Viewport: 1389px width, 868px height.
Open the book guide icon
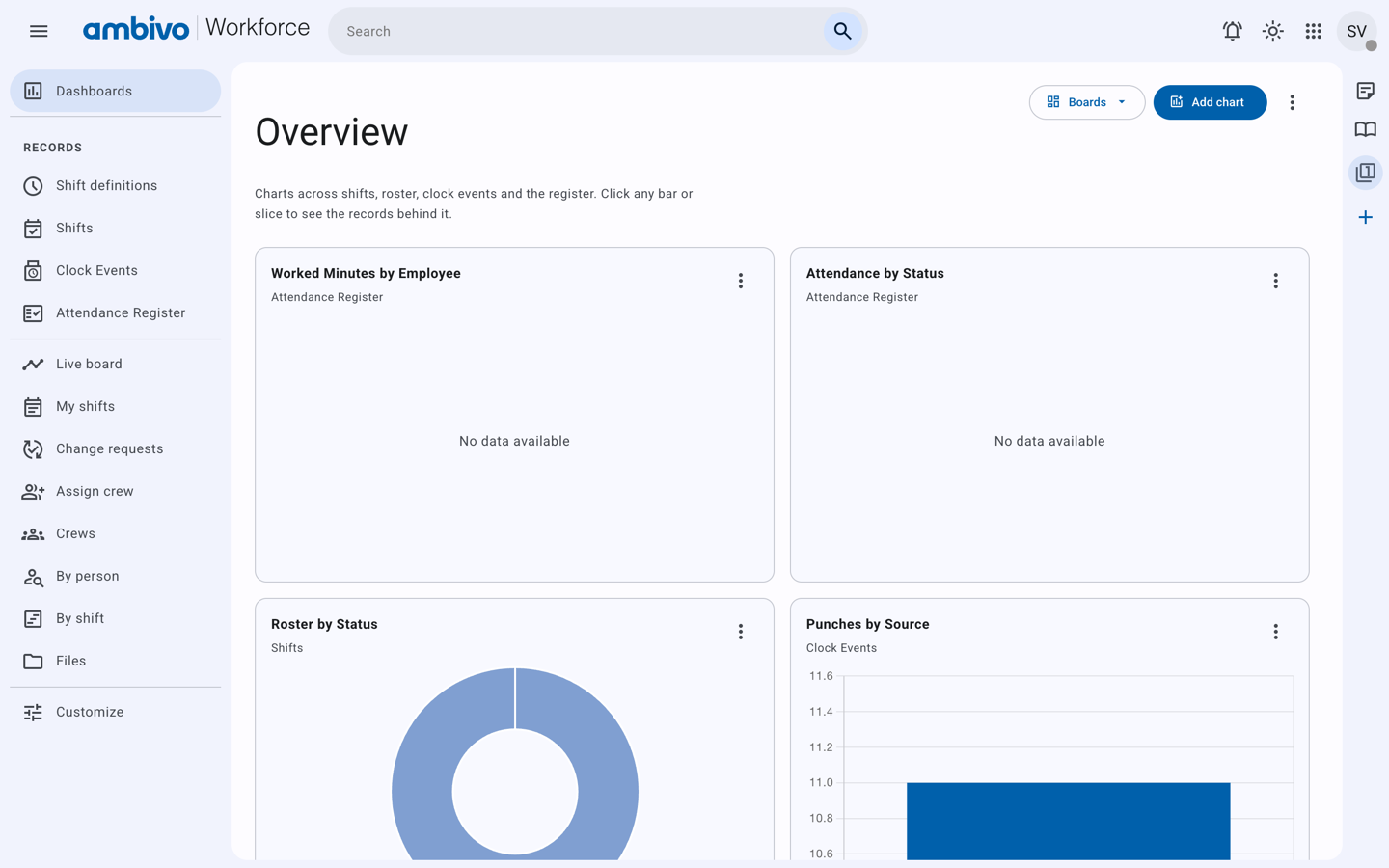click(x=1365, y=129)
